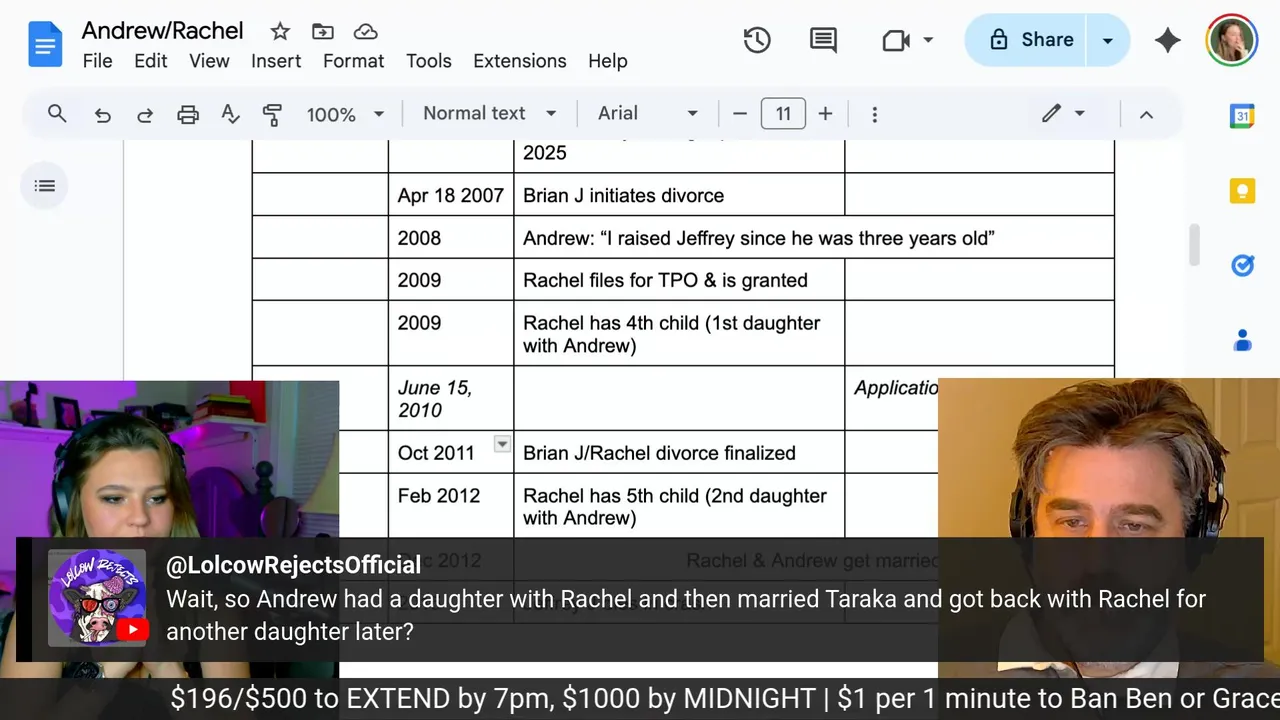Rename the Andrew/Rachel document title
Image resolution: width=1280 pixels, height=720 pixels.
click(162, 31)
